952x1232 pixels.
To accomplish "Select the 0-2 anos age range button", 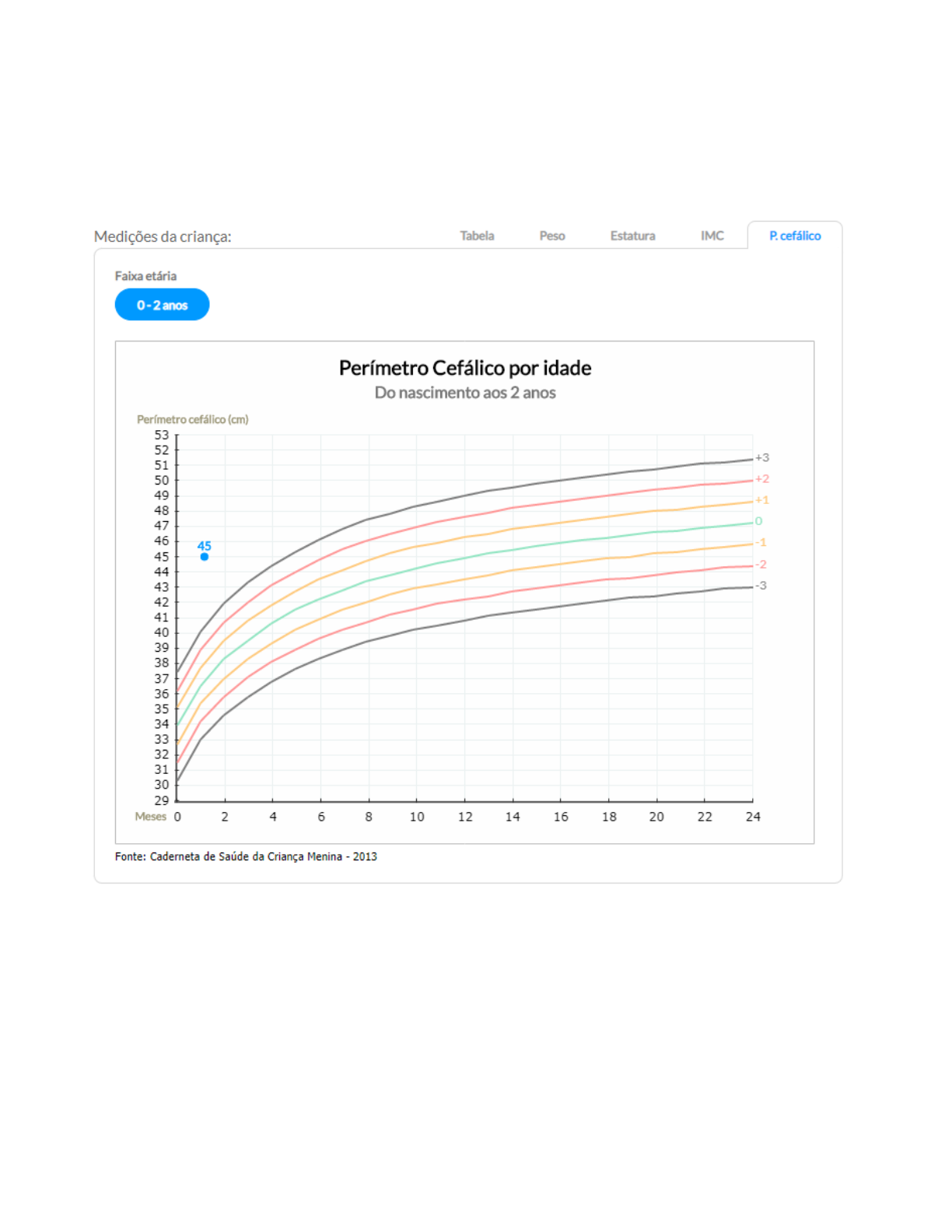I will tap(162, 305).
